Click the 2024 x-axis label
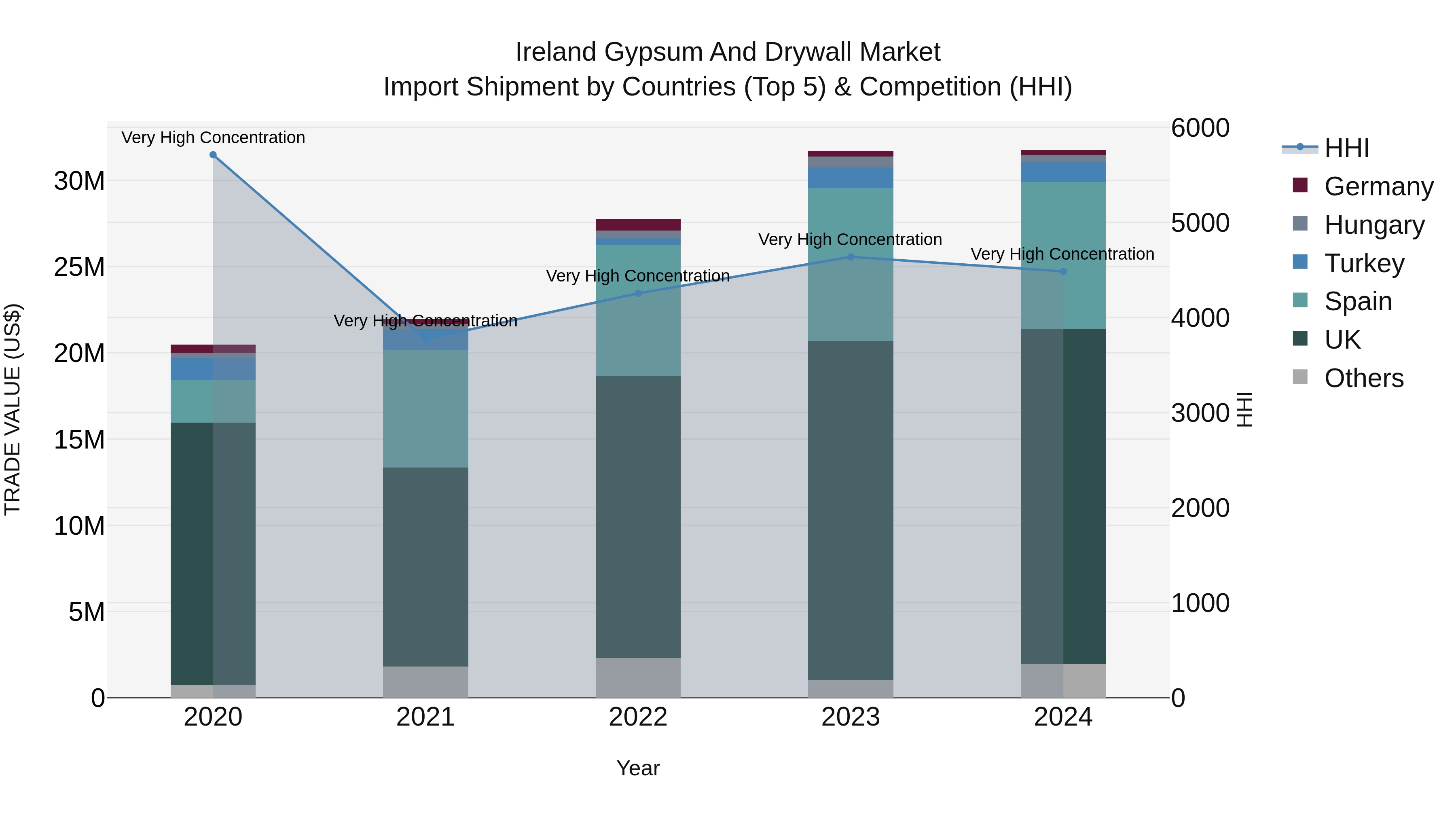The image size is (1456, 819). (1063, 717)
